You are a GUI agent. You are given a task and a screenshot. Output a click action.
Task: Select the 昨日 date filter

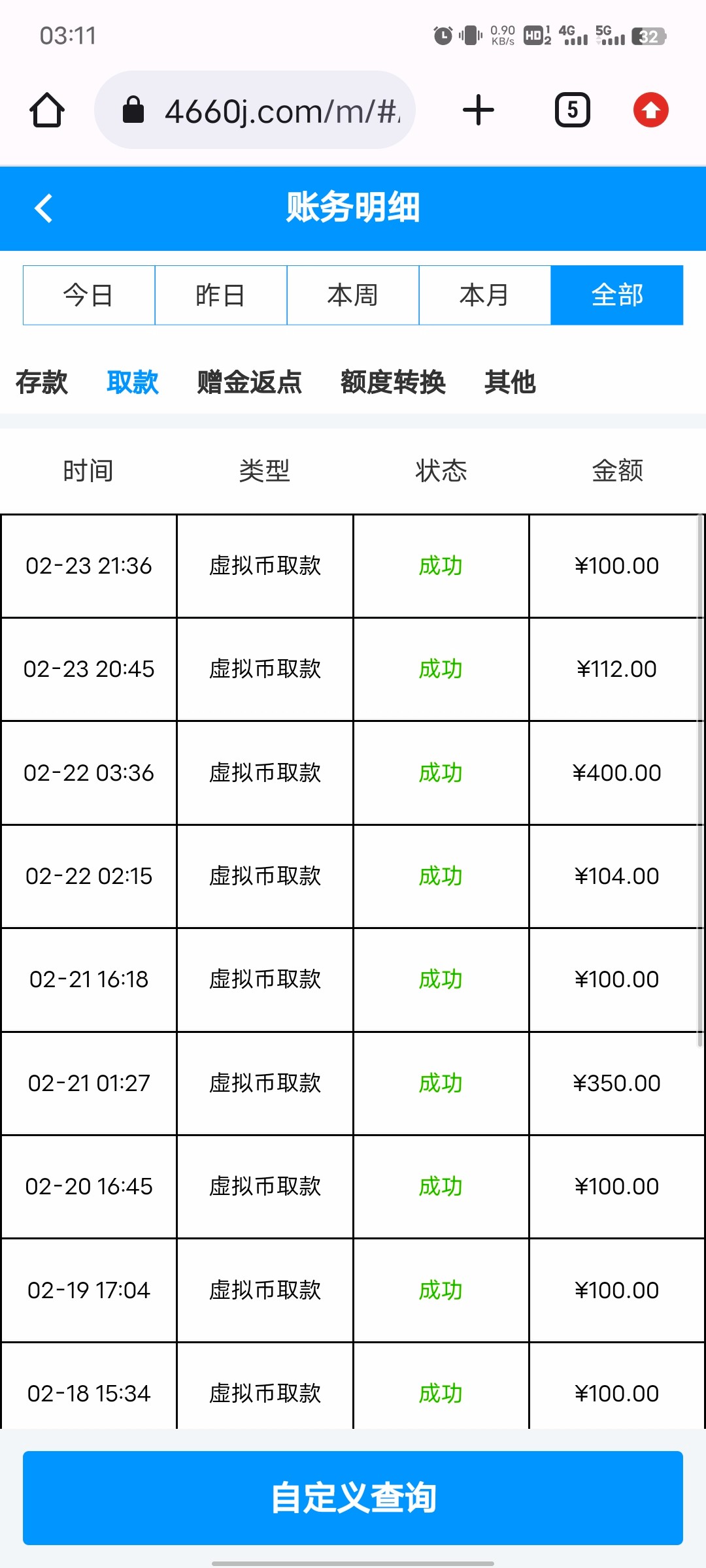[x=221, y=295]
